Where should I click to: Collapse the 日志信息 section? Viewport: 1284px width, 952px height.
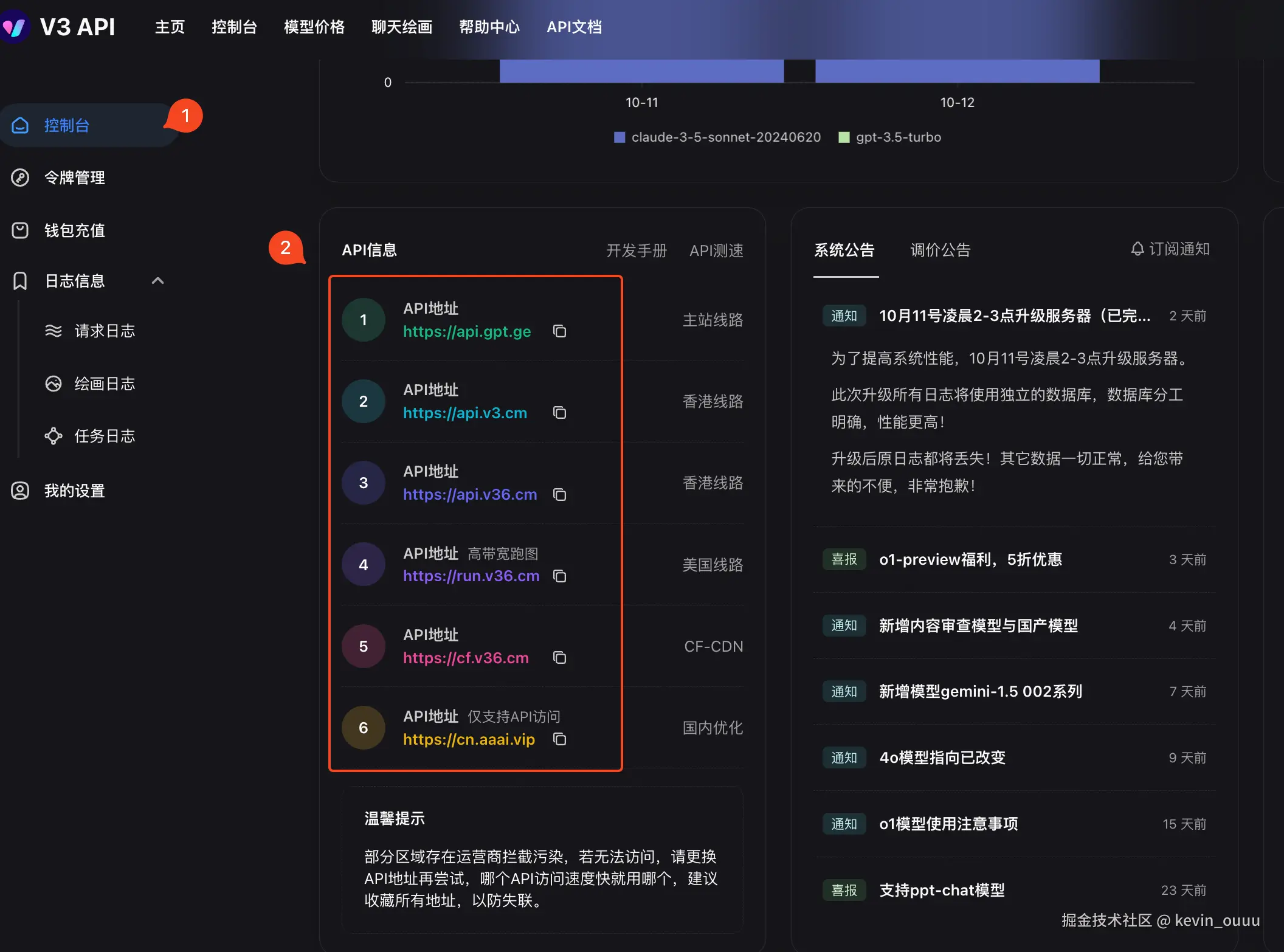pos(157,280)
